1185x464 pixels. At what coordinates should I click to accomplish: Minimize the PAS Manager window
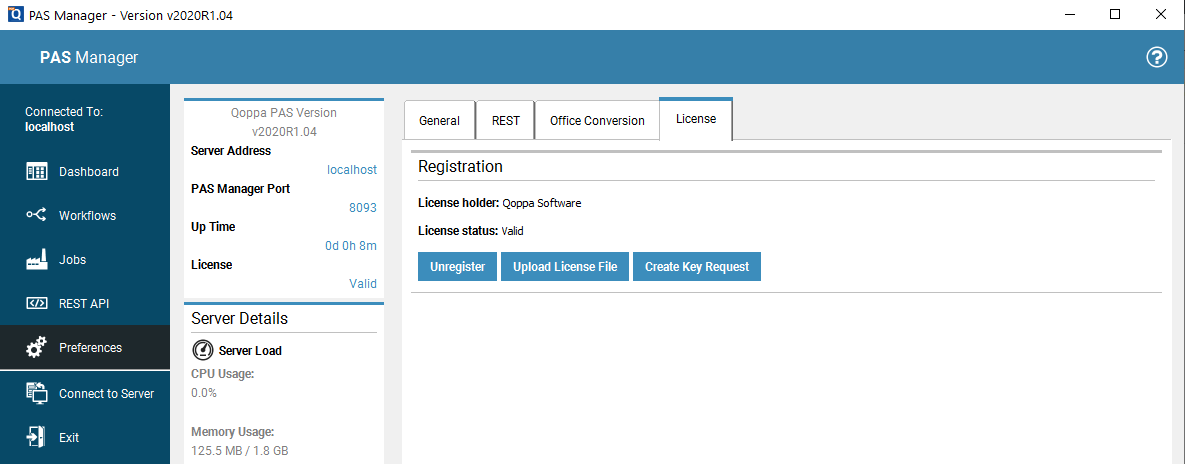pyautogui.click(x=1069, y=14)
